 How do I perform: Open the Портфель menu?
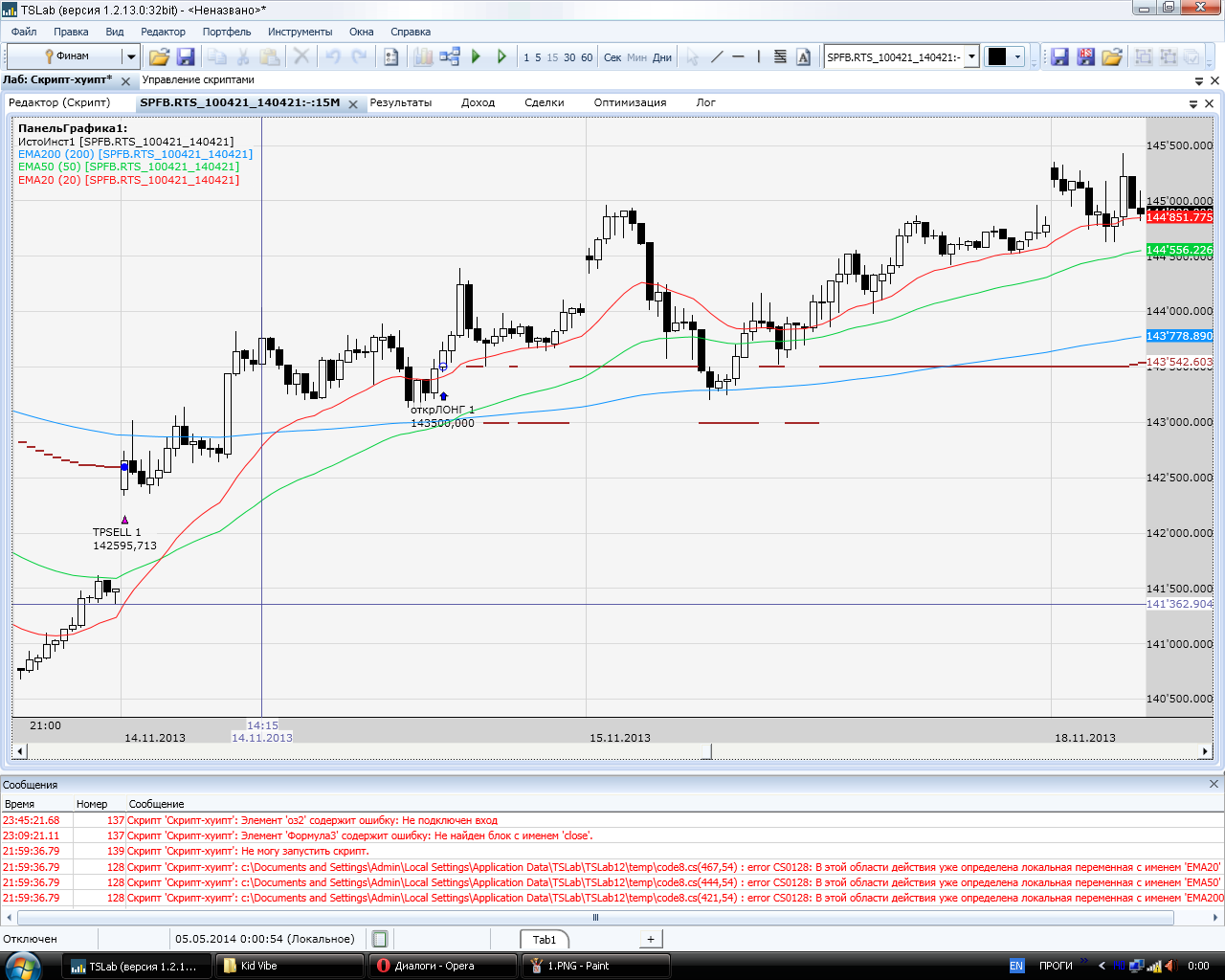pyautogui.click(x=227, y=32)
